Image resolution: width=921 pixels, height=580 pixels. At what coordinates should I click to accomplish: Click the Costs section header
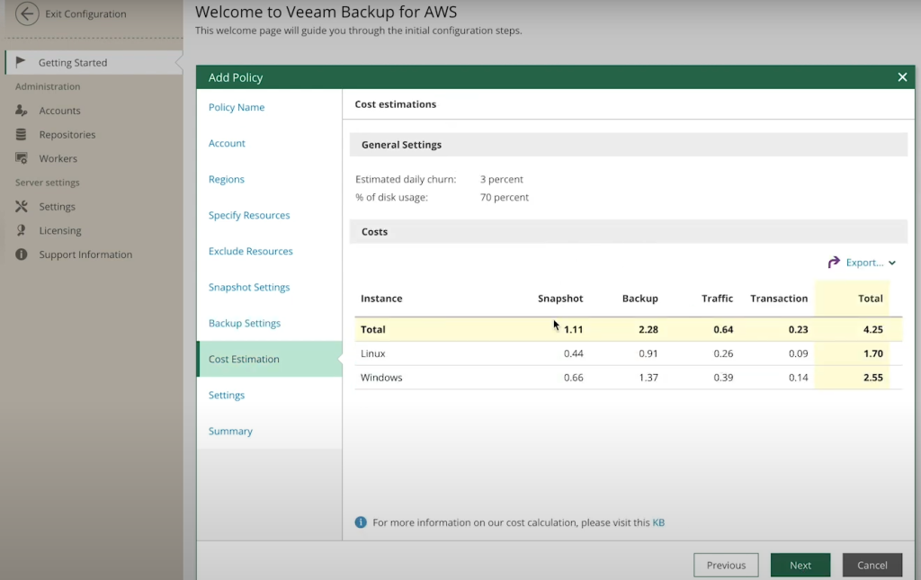click(x=628, y=232)
